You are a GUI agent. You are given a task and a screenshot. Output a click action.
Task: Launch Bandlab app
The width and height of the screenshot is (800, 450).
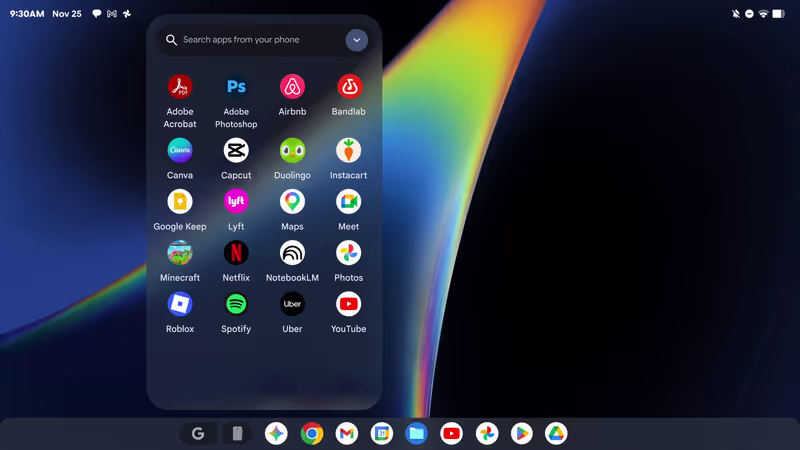coord(348,87)
